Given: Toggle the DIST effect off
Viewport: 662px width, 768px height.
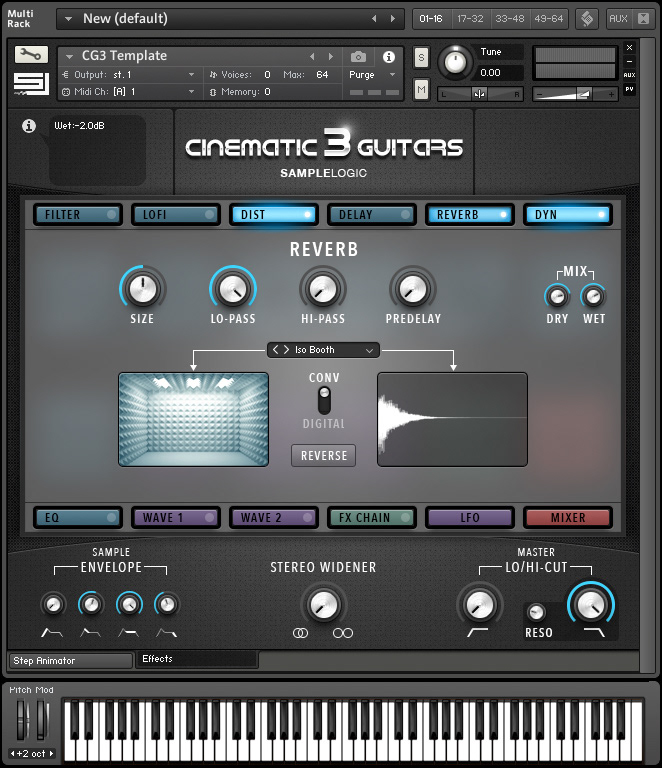Looking at the screenshot, I should pyautogui.click(x=274, y=215).
